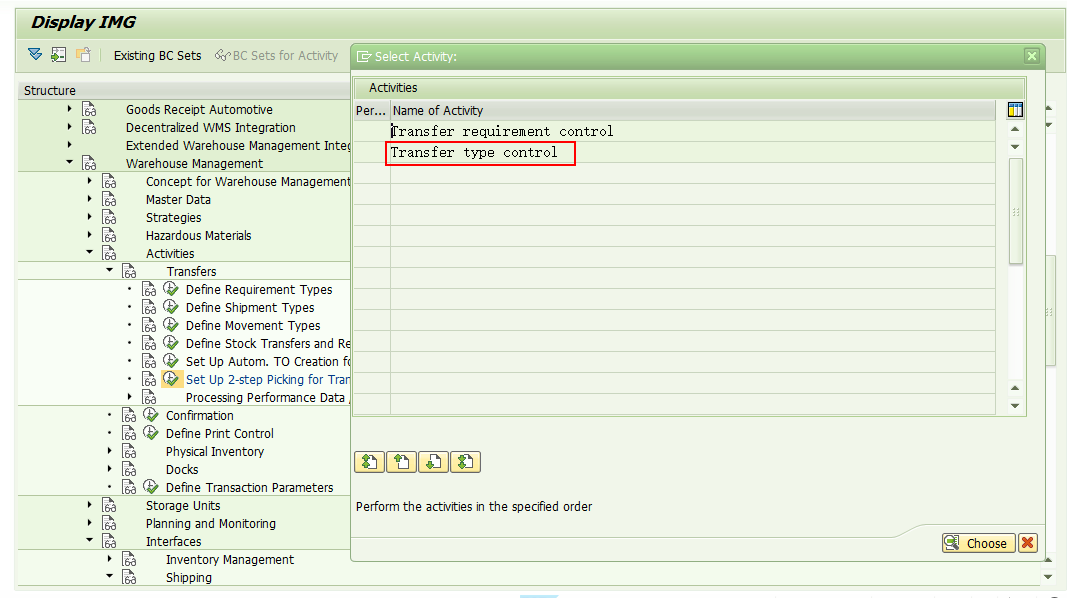
Task: Open documentation icon for Inventory Management
Action: 129,559
